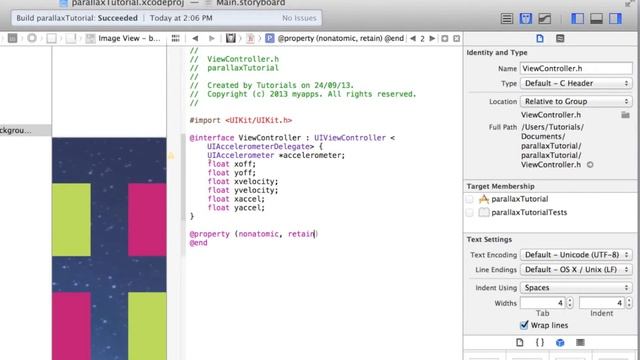The width and height of the screenshot is (640, 360).
Task: Edit the Name field ViewController.h
Action: click(x=576, y=69)
